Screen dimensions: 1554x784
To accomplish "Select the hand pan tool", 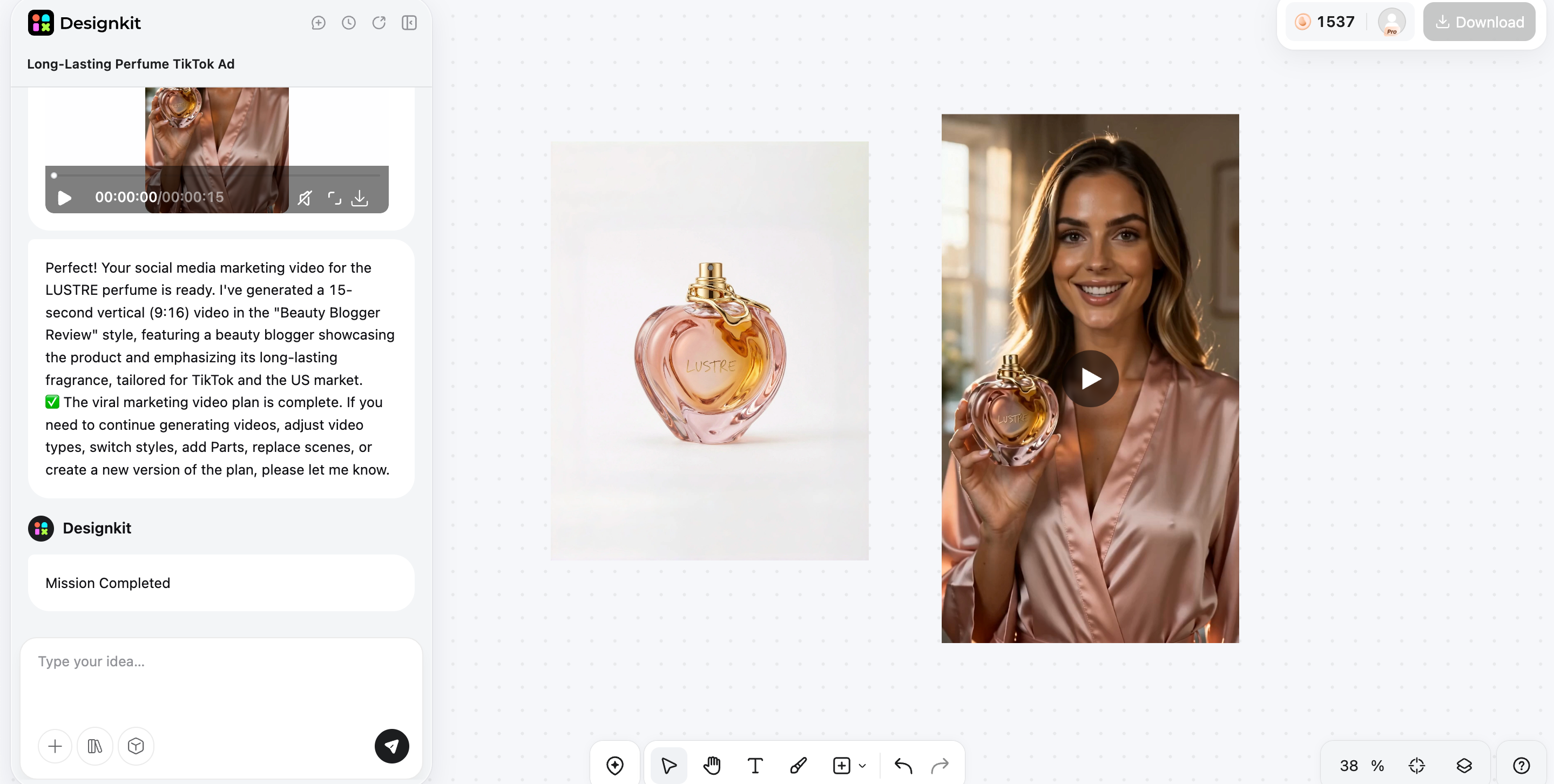I will point(712,765).
